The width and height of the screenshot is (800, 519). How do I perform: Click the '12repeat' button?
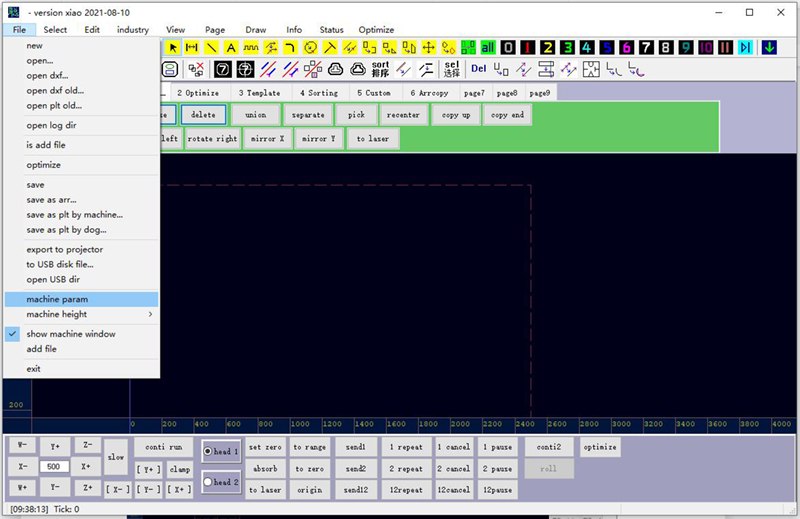pos(406,490)
